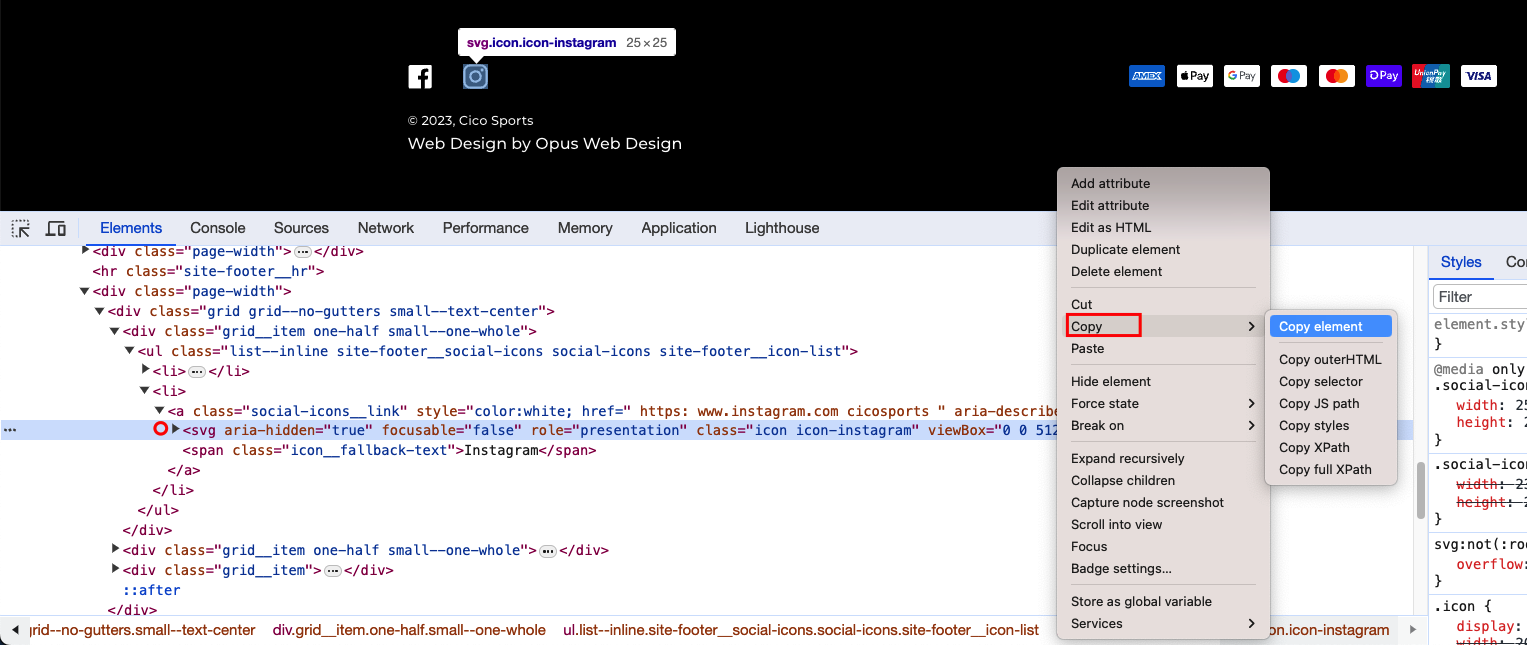Click Copy XPath in submenu

click(x=1330, y=448)
